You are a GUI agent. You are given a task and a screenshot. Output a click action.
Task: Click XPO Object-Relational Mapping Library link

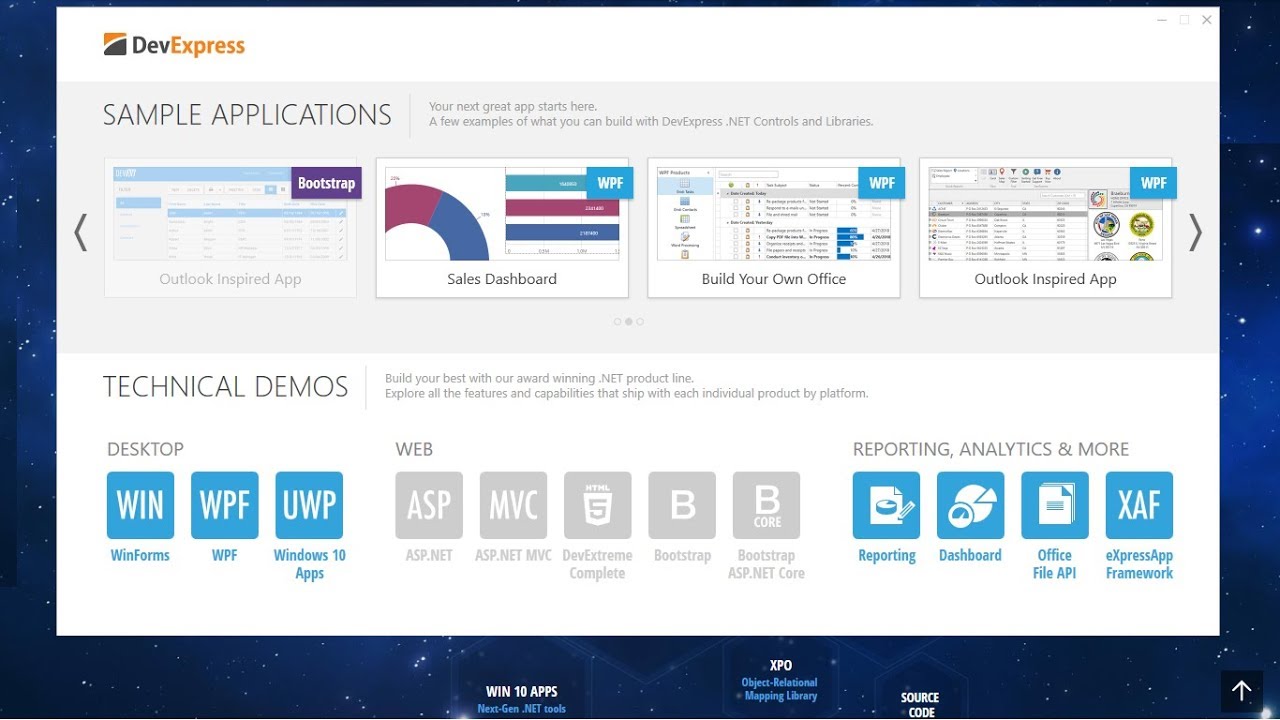(780, 680)
